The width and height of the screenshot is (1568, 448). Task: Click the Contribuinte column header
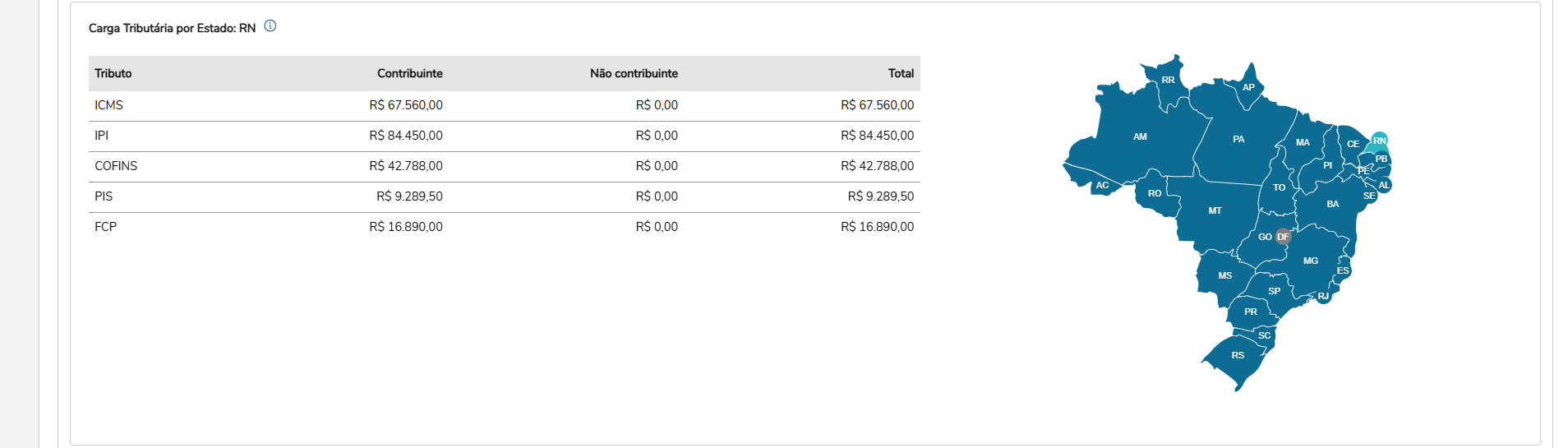point(409,73)
